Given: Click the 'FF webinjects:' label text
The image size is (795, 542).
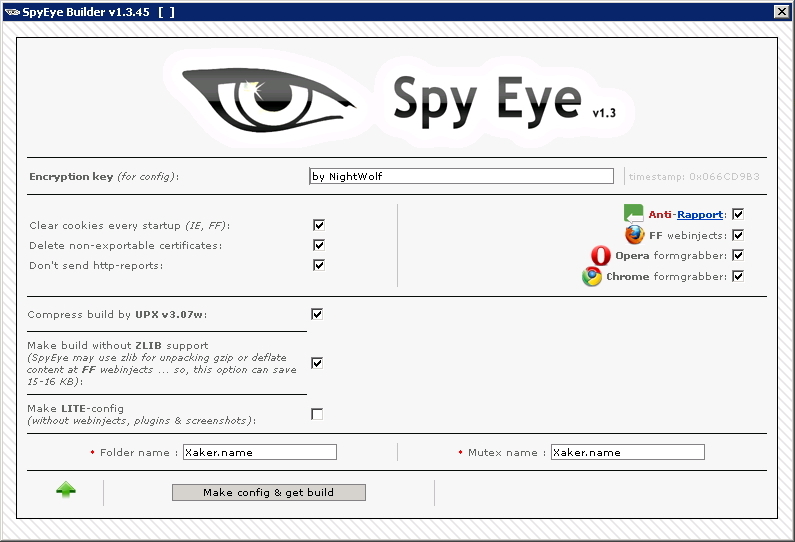Looking at the screenshot, I should pyautogui.click(x=688, y=235).
